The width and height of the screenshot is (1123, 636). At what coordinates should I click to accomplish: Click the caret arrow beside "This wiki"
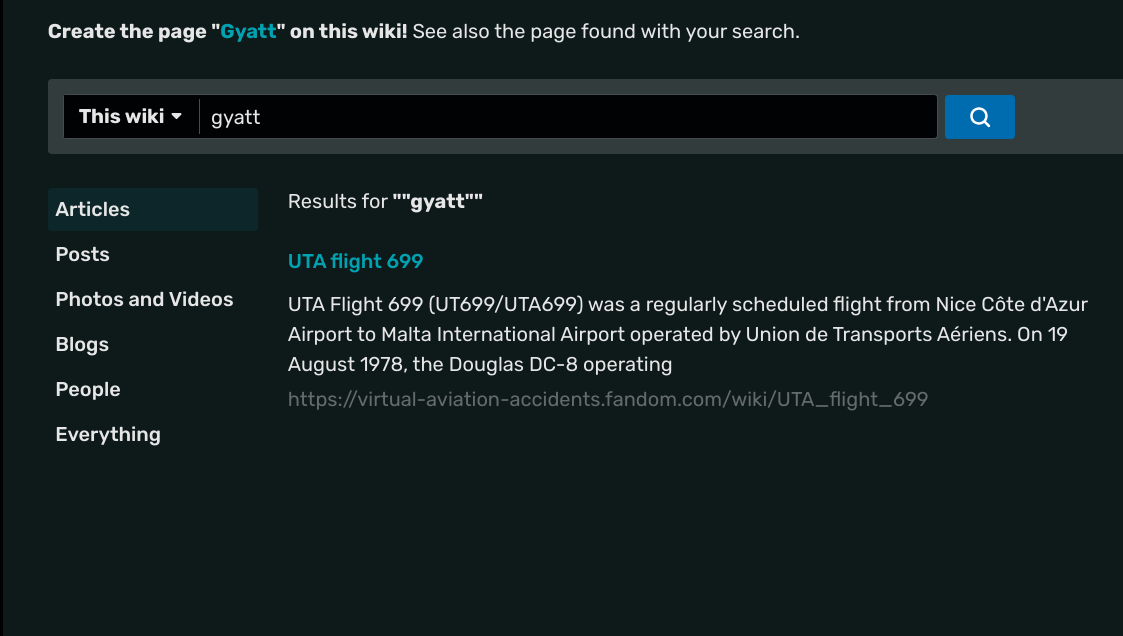pyautogui.click(x=177, y=117)
